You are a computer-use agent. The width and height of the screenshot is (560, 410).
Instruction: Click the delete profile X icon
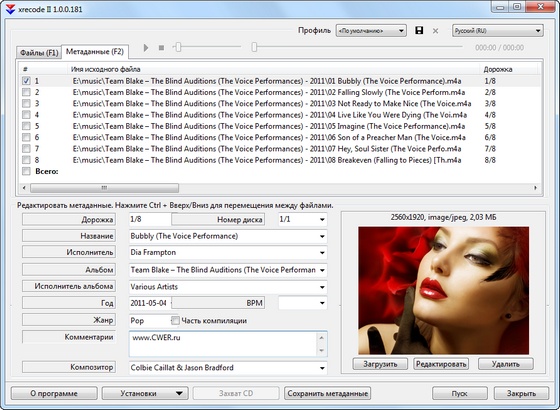(435, 31)
